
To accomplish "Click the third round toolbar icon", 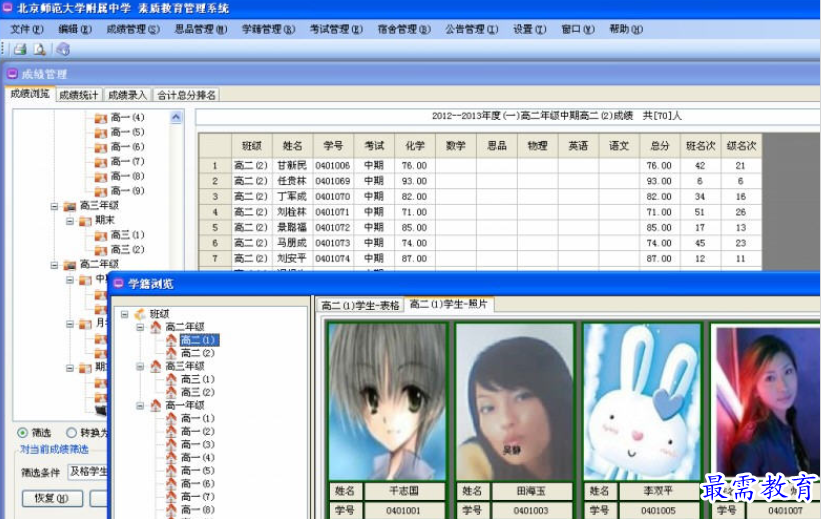I will (63, 49).
